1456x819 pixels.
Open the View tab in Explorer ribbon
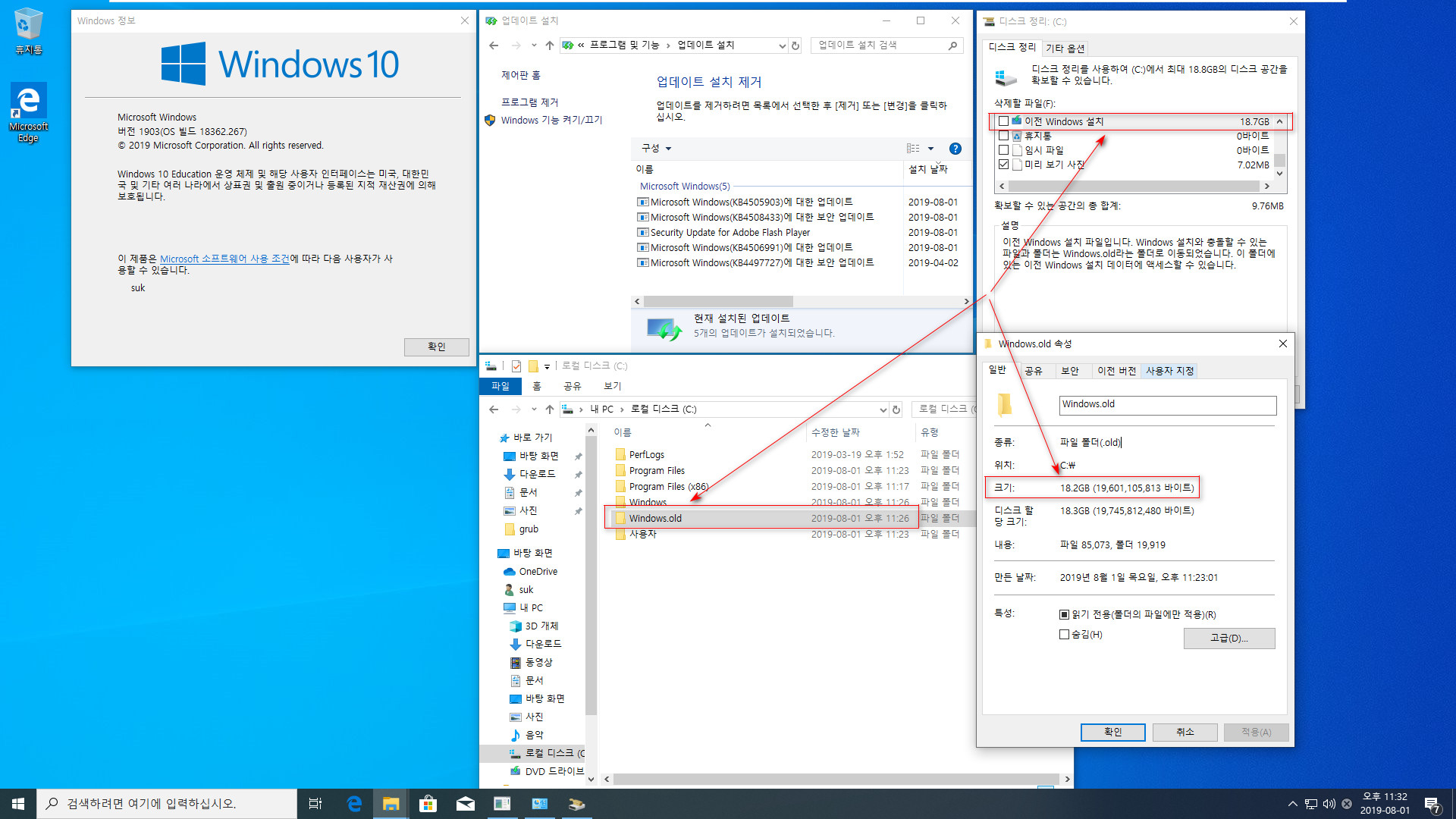[612, 386]
